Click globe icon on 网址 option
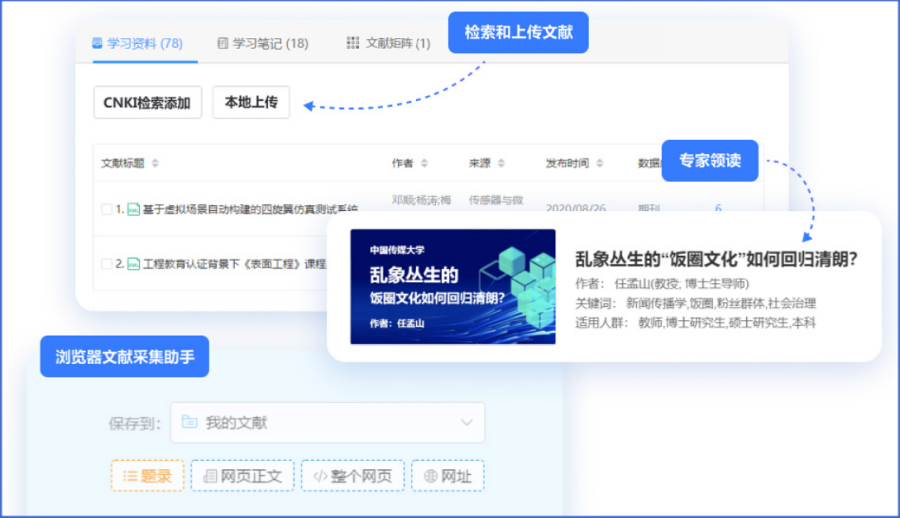The width and height of the screenshot is (900, 518). pos(430,476)
